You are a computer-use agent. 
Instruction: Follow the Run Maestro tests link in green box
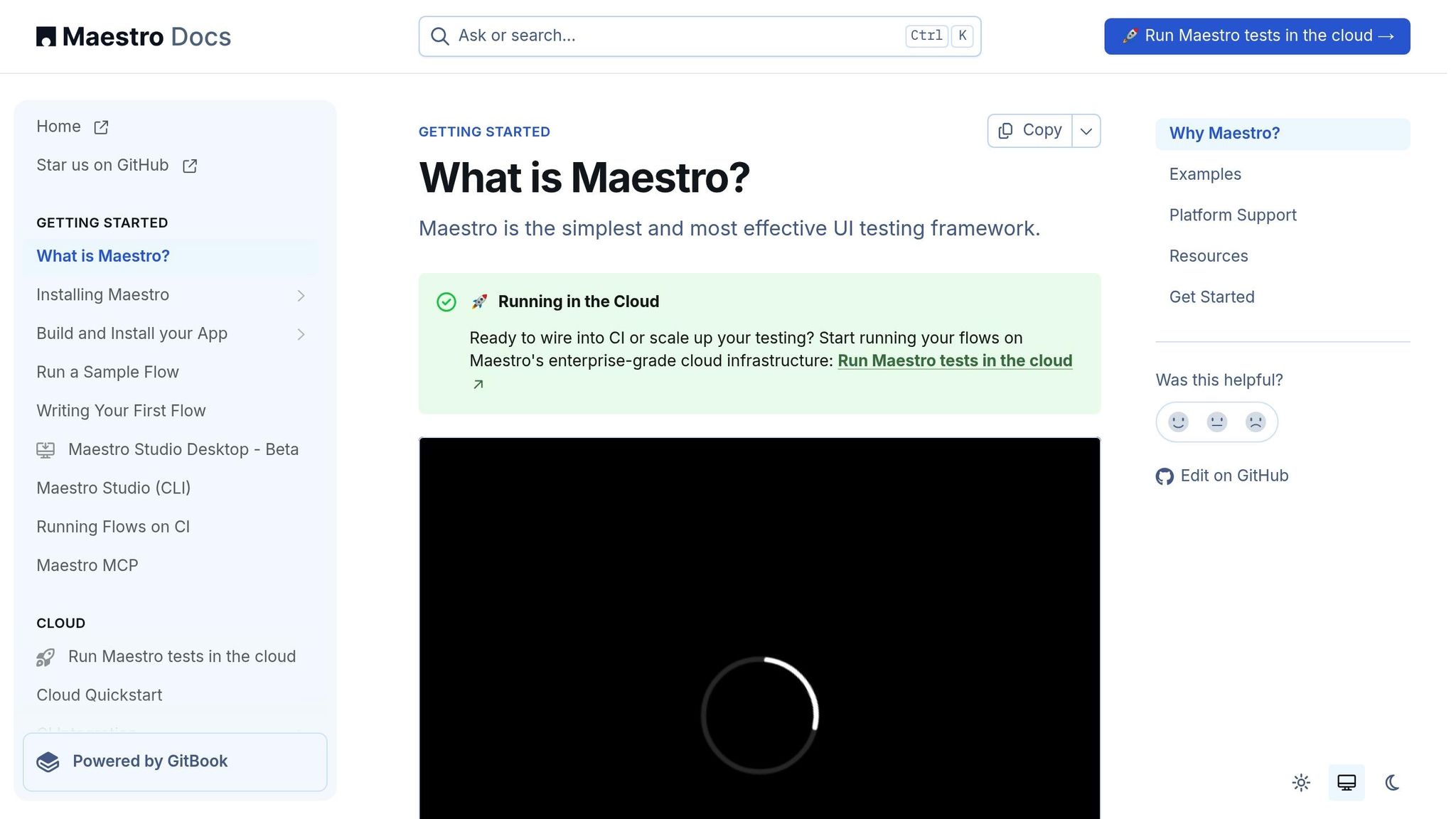tap(955, 360)
